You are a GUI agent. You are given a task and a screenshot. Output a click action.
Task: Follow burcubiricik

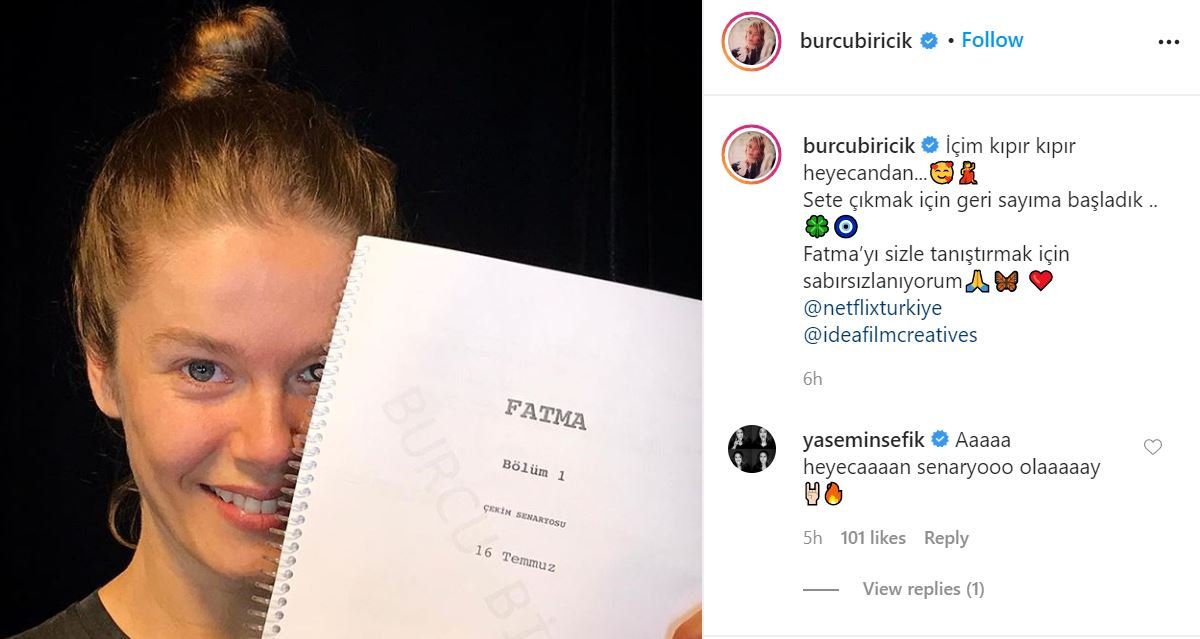pyautogui.click(x=992, y=40)
